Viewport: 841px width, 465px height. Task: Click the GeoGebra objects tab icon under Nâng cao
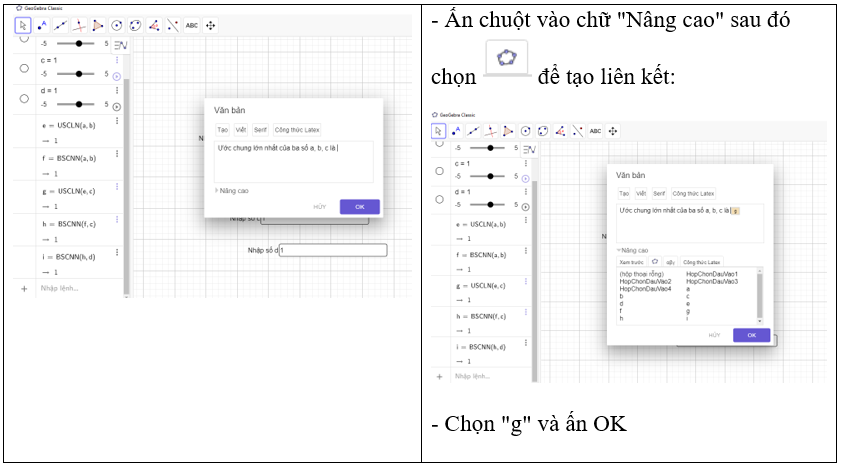[655, 261]
